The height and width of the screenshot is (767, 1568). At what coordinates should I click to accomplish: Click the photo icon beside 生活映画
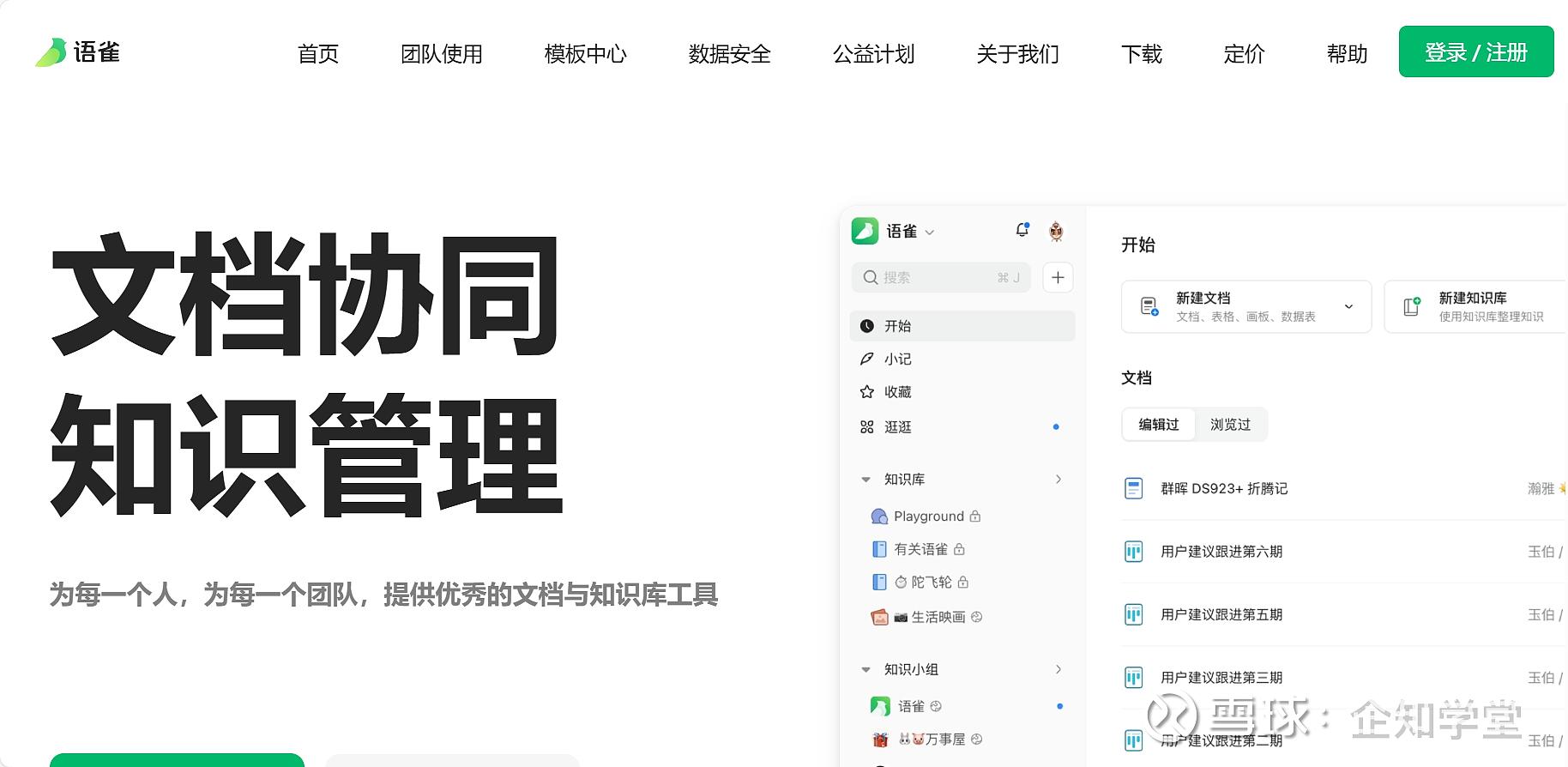tap(879, 617)
